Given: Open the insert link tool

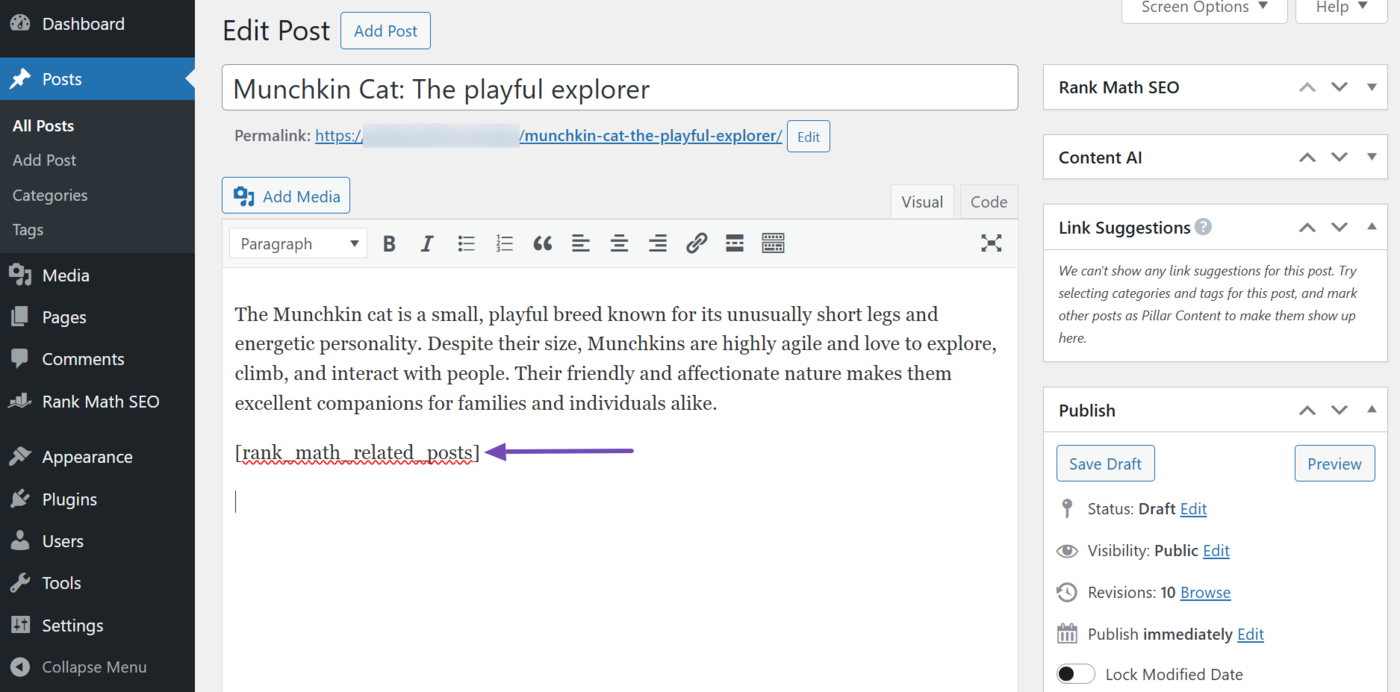Looking at the screenshot, I should (696, 243).
